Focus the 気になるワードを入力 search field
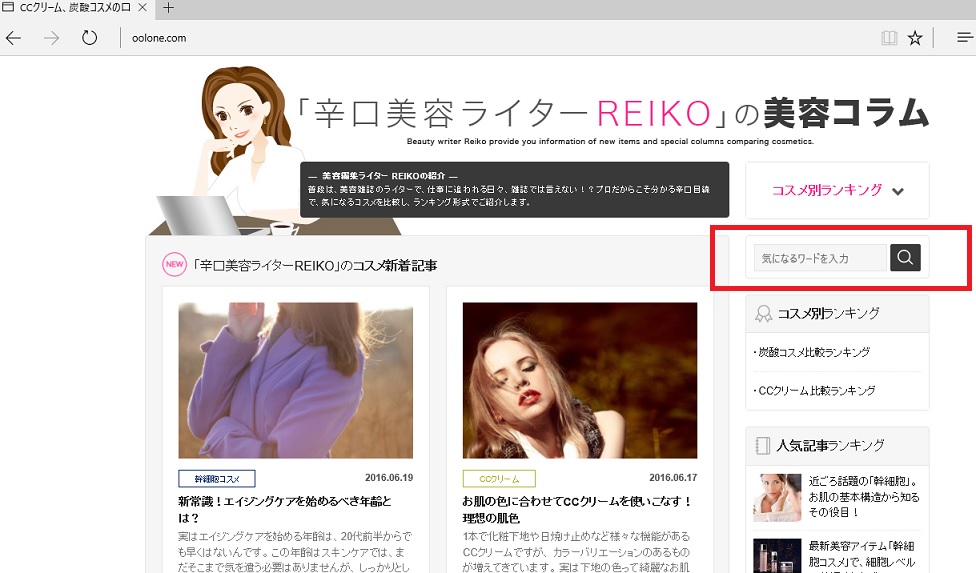The width and height of the screenshot is (976, 573). tap(820, 258)
